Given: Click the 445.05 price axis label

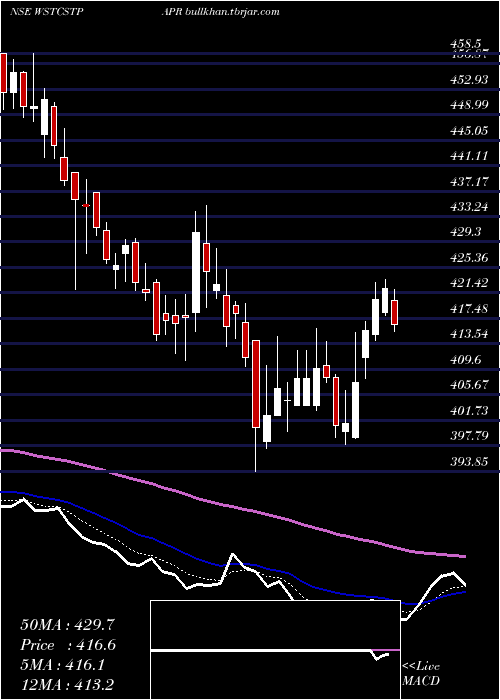Looking at the screenshot, I should pos(470,131).
